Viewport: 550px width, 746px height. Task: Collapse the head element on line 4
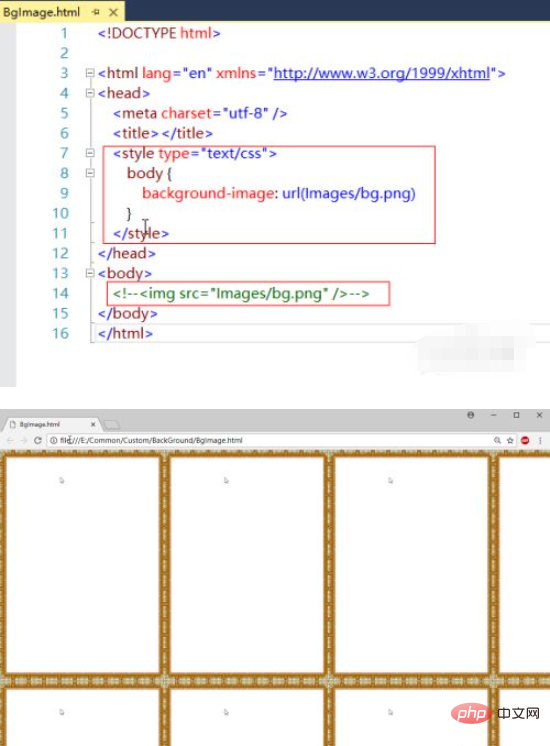(89, 93)
